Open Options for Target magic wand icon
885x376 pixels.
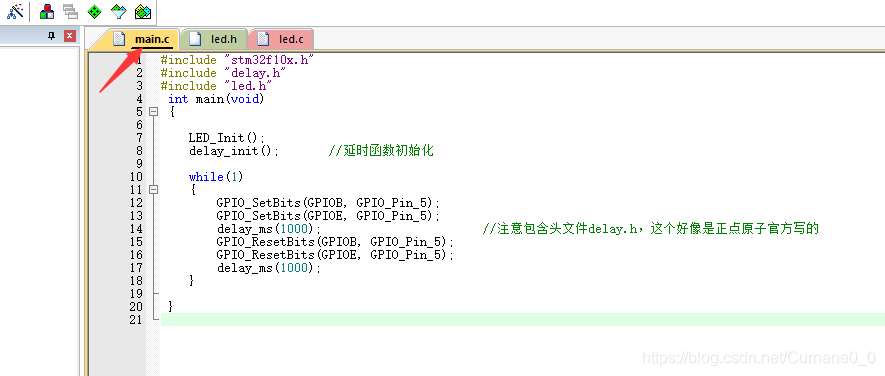(15, 11)
